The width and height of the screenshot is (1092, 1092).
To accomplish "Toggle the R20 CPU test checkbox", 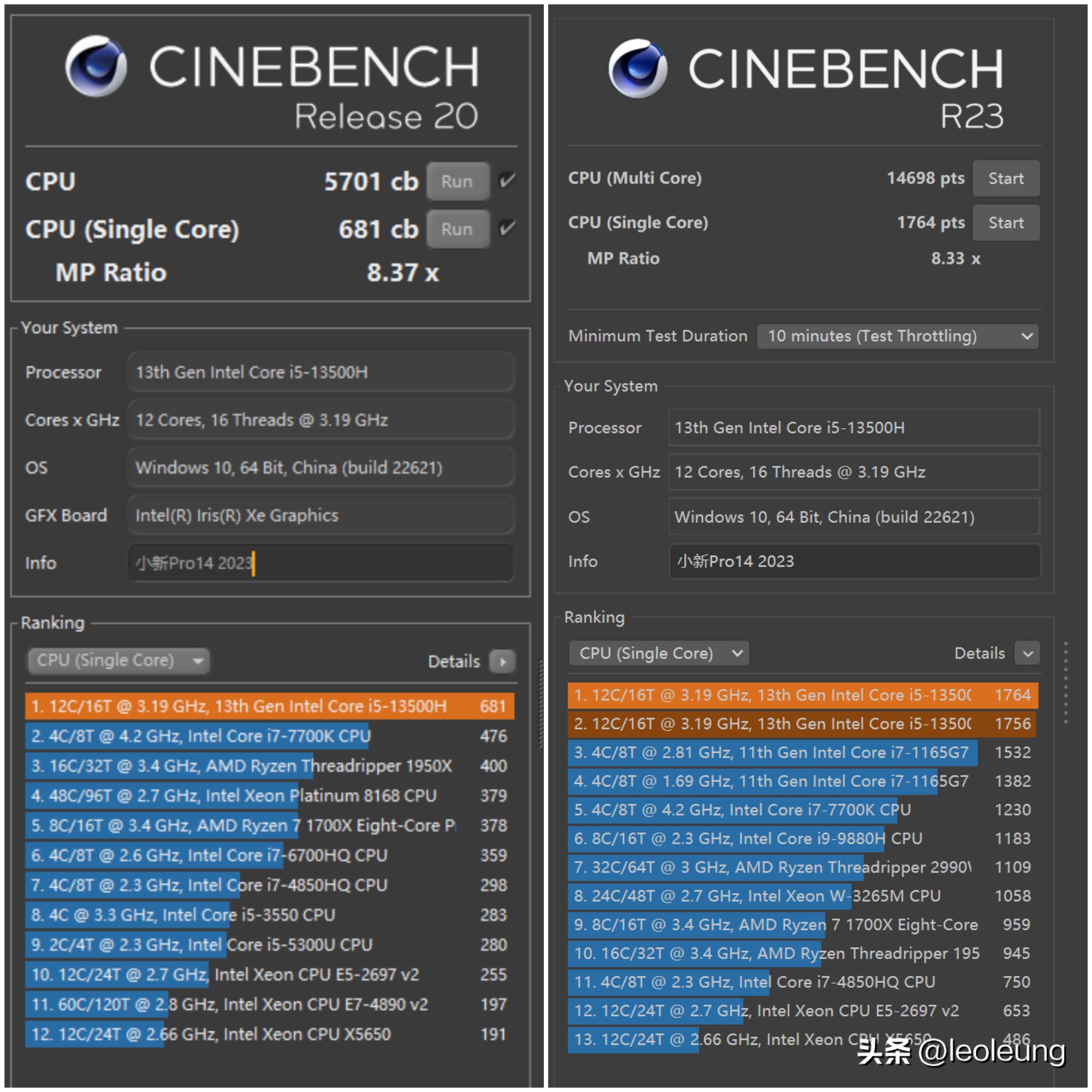I will [x=507, y=181].
